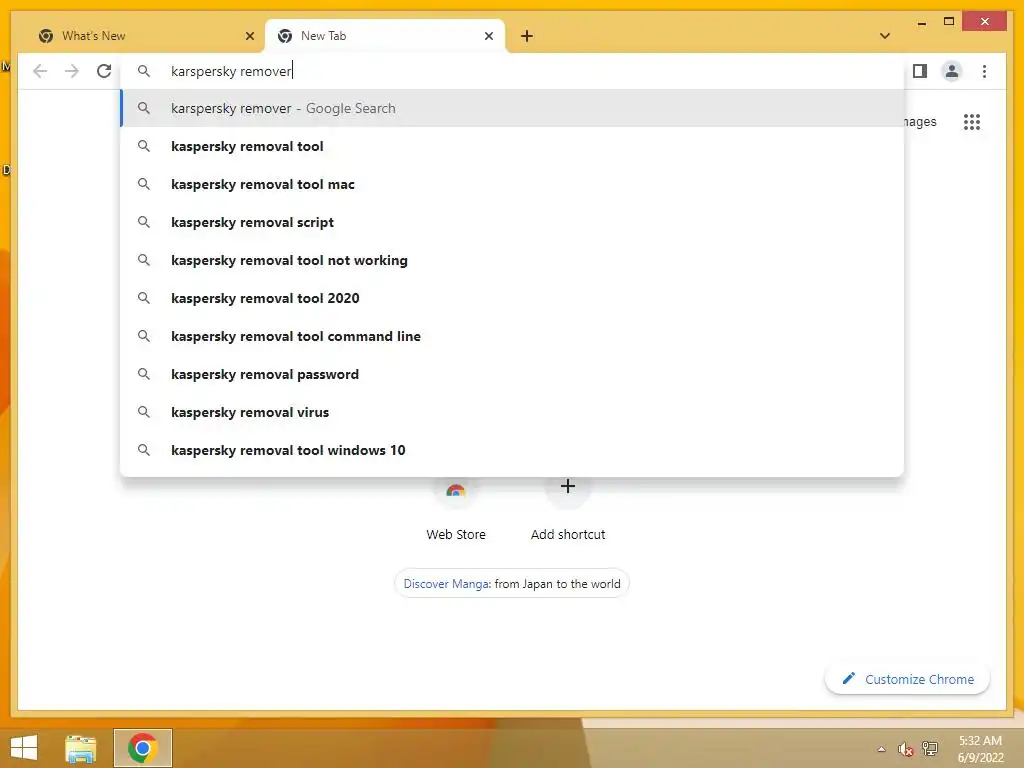Viewport: 1024px width, 768px height.
Task: Minimize the Chrome window
Action: click(x=921, y=22)
